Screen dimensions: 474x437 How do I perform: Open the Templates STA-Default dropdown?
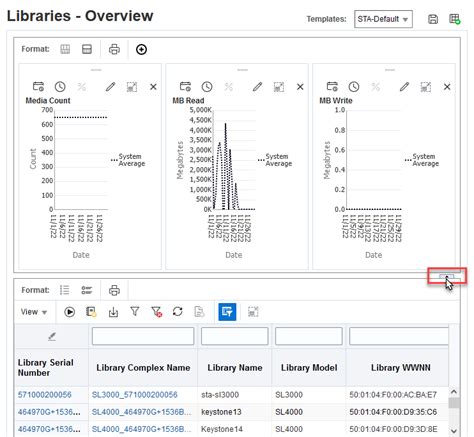click(383, 19)
